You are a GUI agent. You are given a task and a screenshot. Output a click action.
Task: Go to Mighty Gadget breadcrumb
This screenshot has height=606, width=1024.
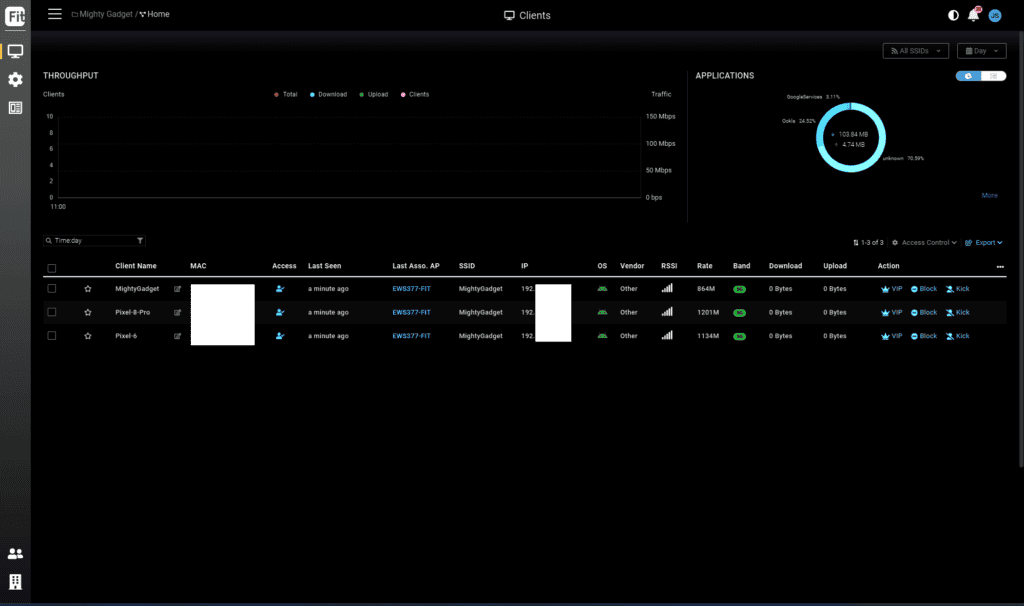[104, 15]
